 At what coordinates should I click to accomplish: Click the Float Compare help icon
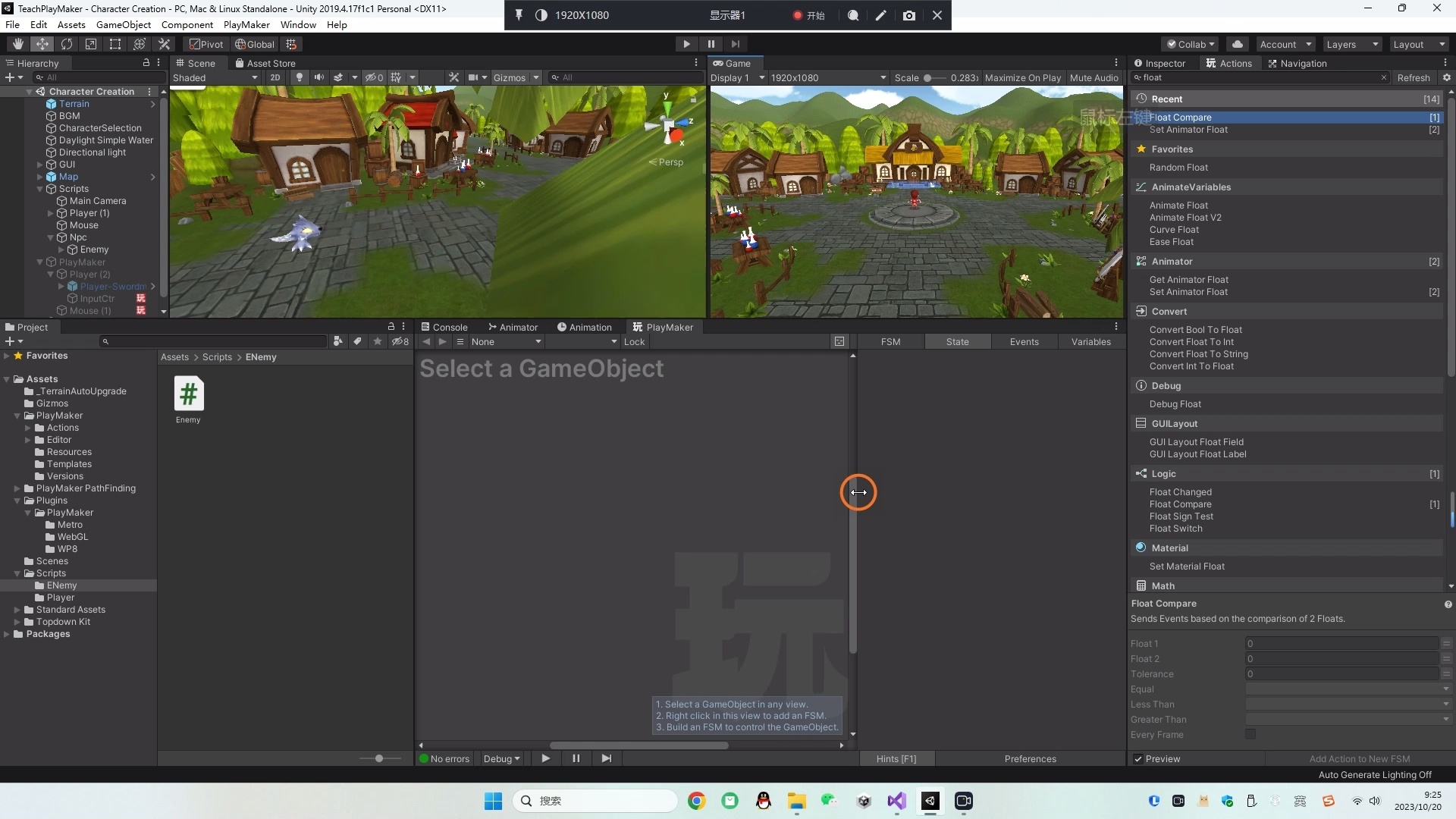[1448, 604]
